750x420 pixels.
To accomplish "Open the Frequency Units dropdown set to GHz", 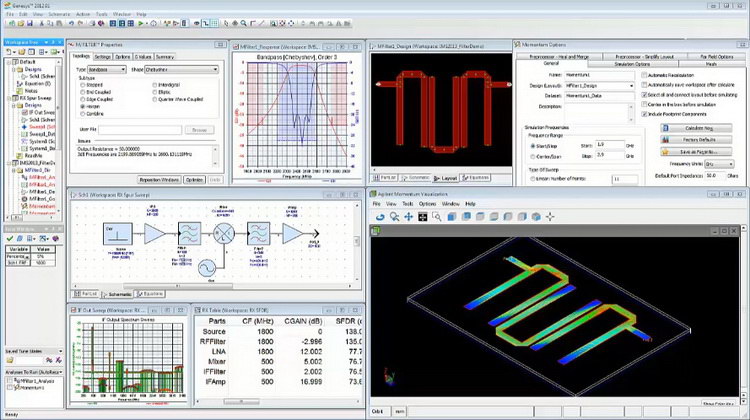I will pos(719,163).
